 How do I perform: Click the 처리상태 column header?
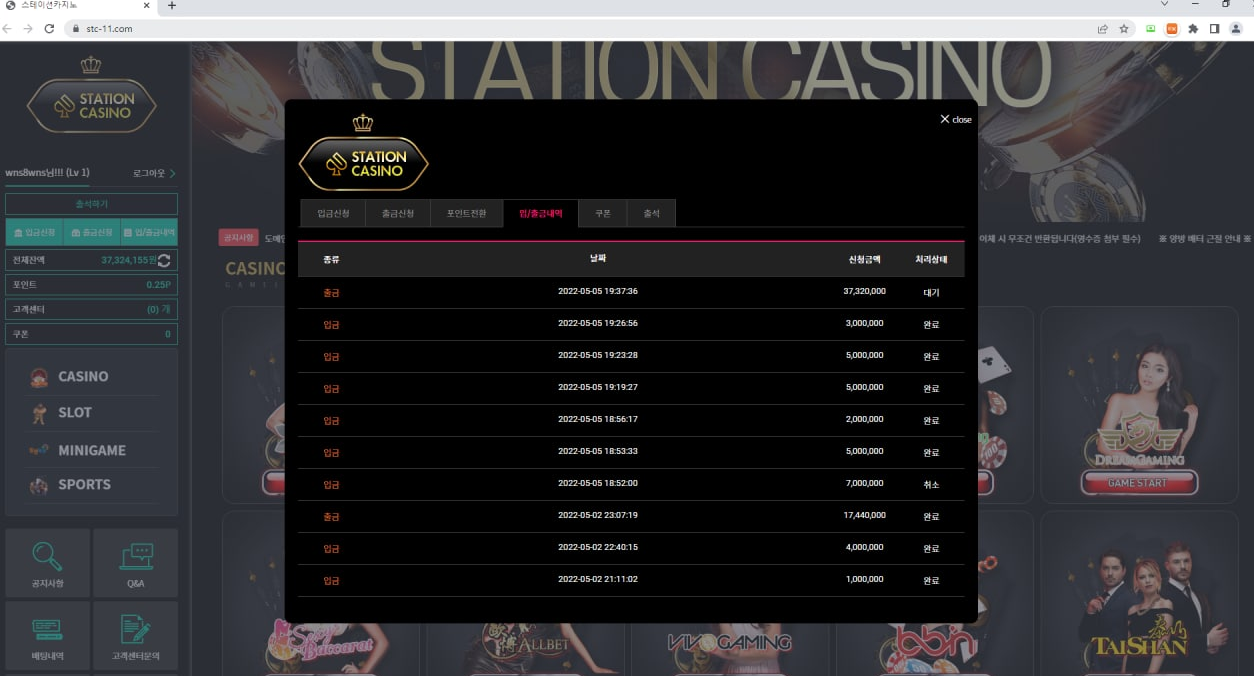(x=931, y=259)
